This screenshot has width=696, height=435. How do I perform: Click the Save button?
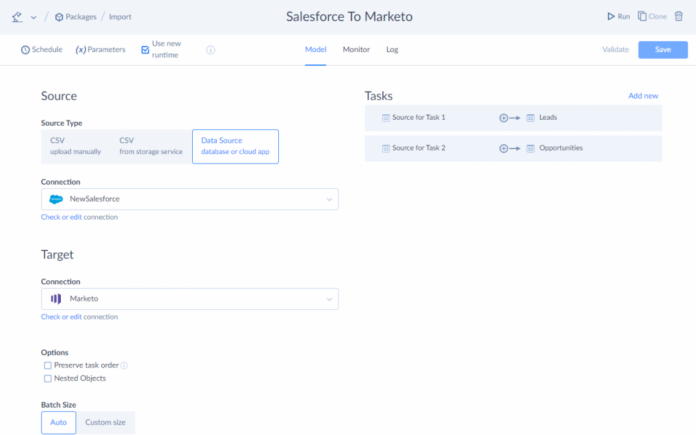662,49
